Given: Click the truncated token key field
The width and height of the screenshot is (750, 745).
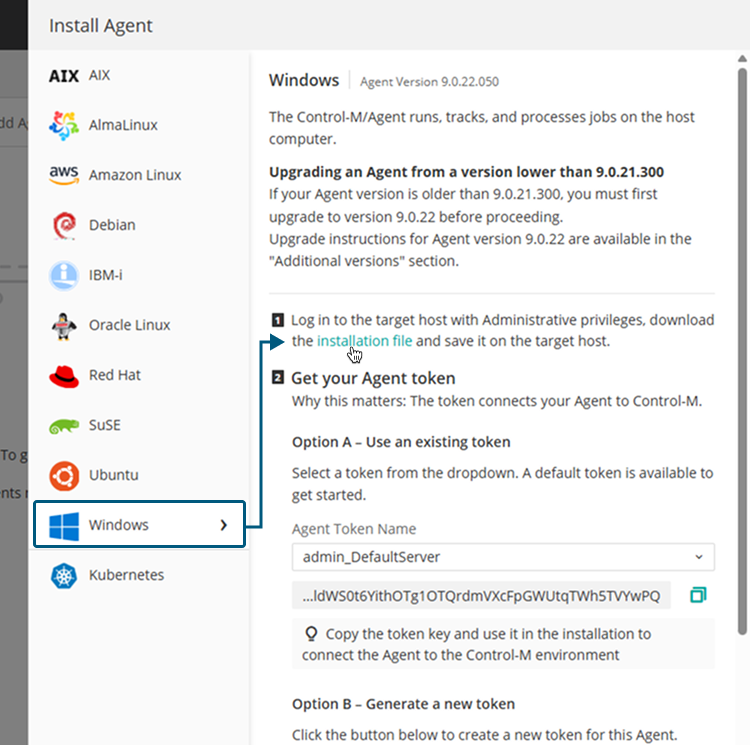Looking at the screenshot, I should pos(481,596).
